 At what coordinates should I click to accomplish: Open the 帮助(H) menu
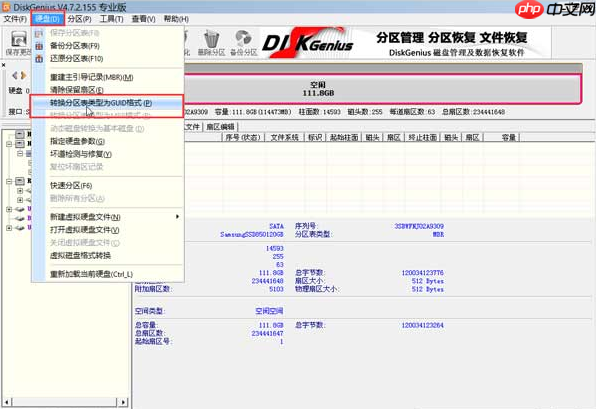(x=176, y=19)
